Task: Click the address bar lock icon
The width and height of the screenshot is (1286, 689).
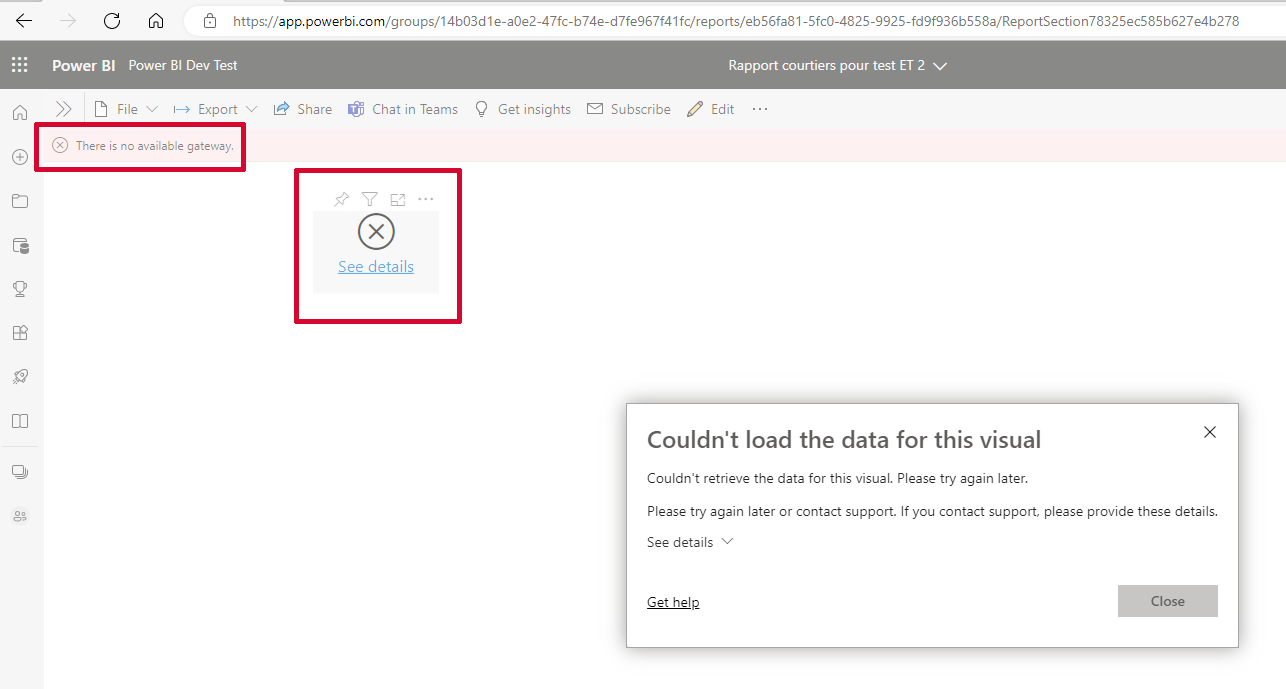Action: (209, 20)
